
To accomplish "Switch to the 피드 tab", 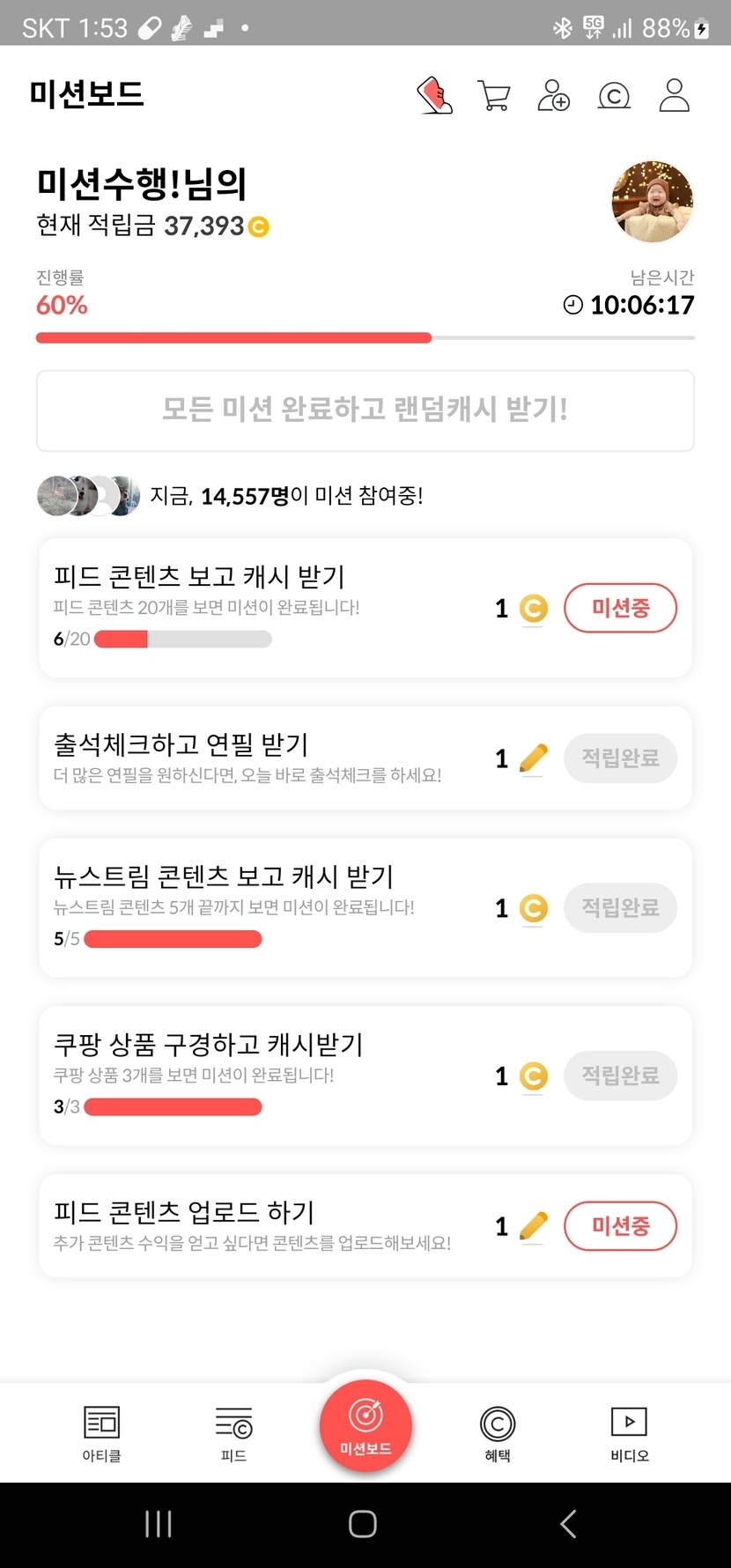I will click(233, 1432).
